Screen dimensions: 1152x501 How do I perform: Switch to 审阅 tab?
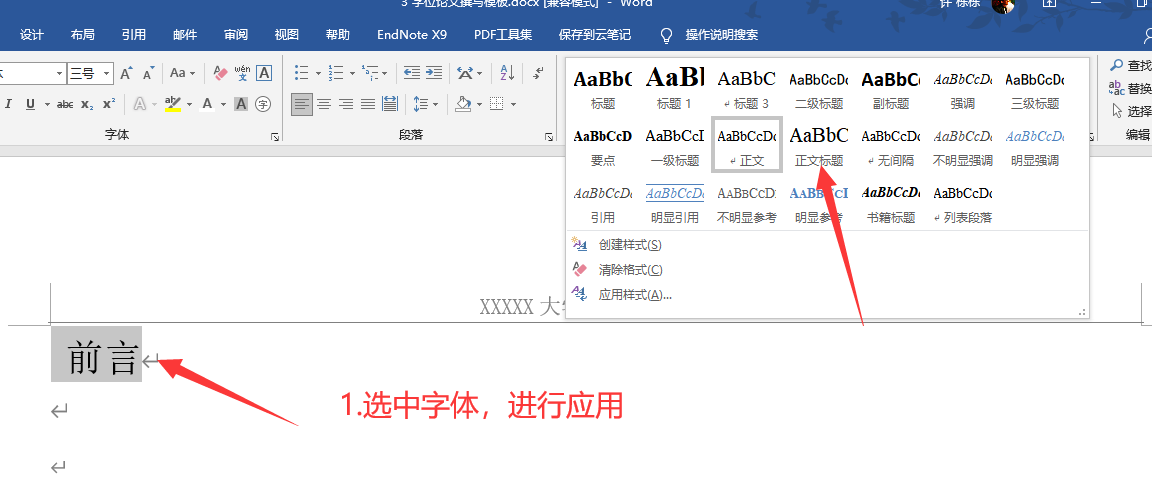(x=236, y=35)
